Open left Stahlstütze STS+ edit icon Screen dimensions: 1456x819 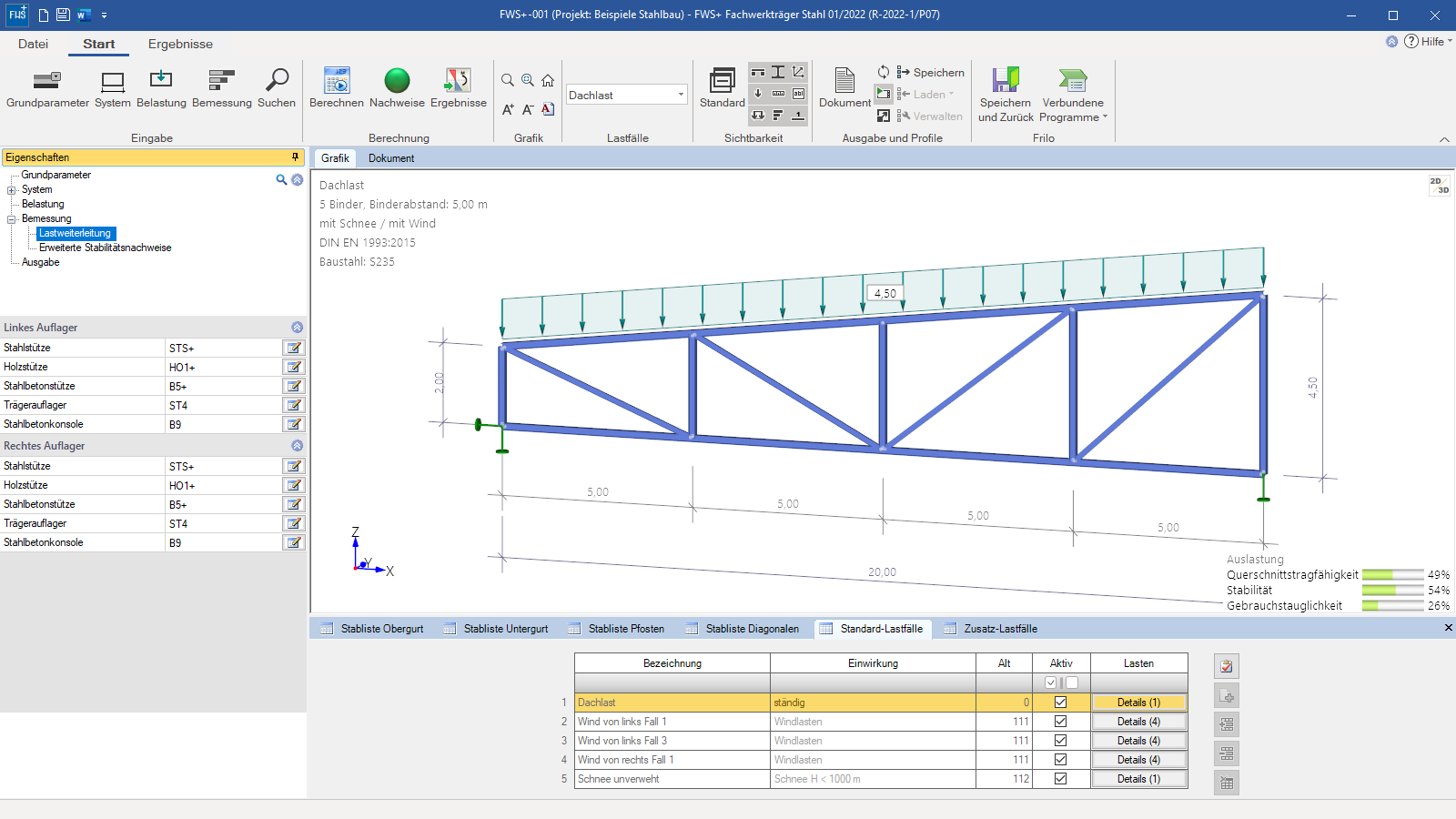coord(294,348)
